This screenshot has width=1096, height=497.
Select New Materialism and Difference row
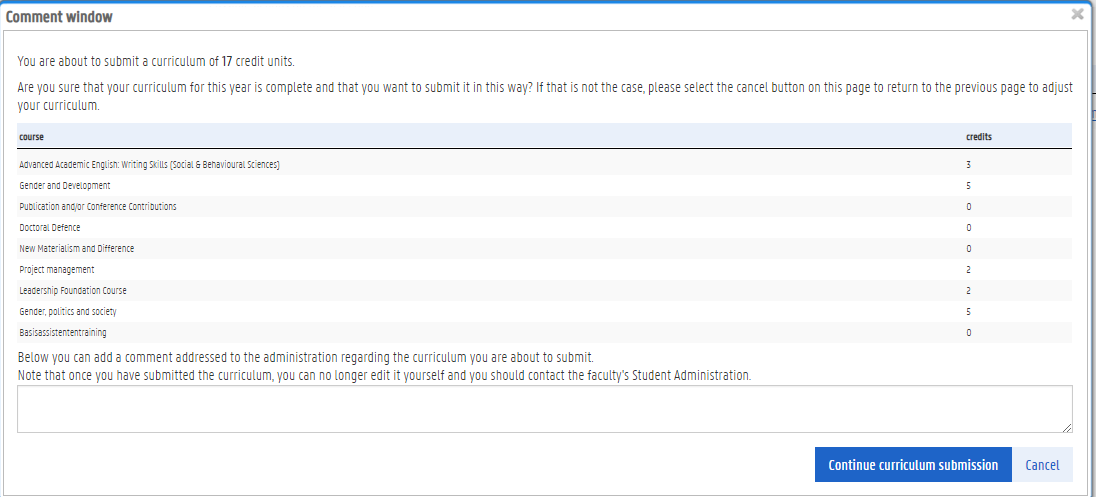[x=77, y=248]
